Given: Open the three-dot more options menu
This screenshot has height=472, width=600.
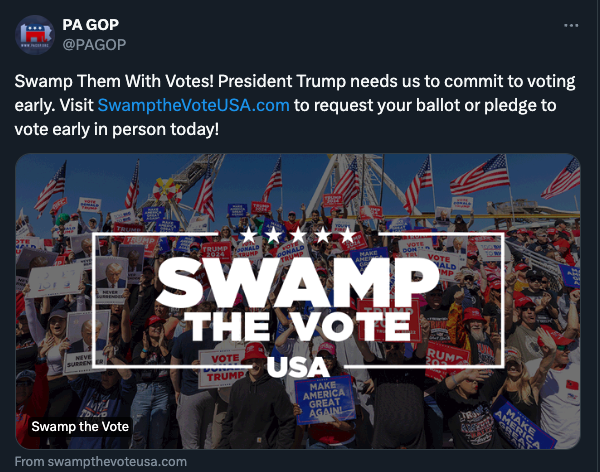Looking at the screenshot, I should point(571,25).
